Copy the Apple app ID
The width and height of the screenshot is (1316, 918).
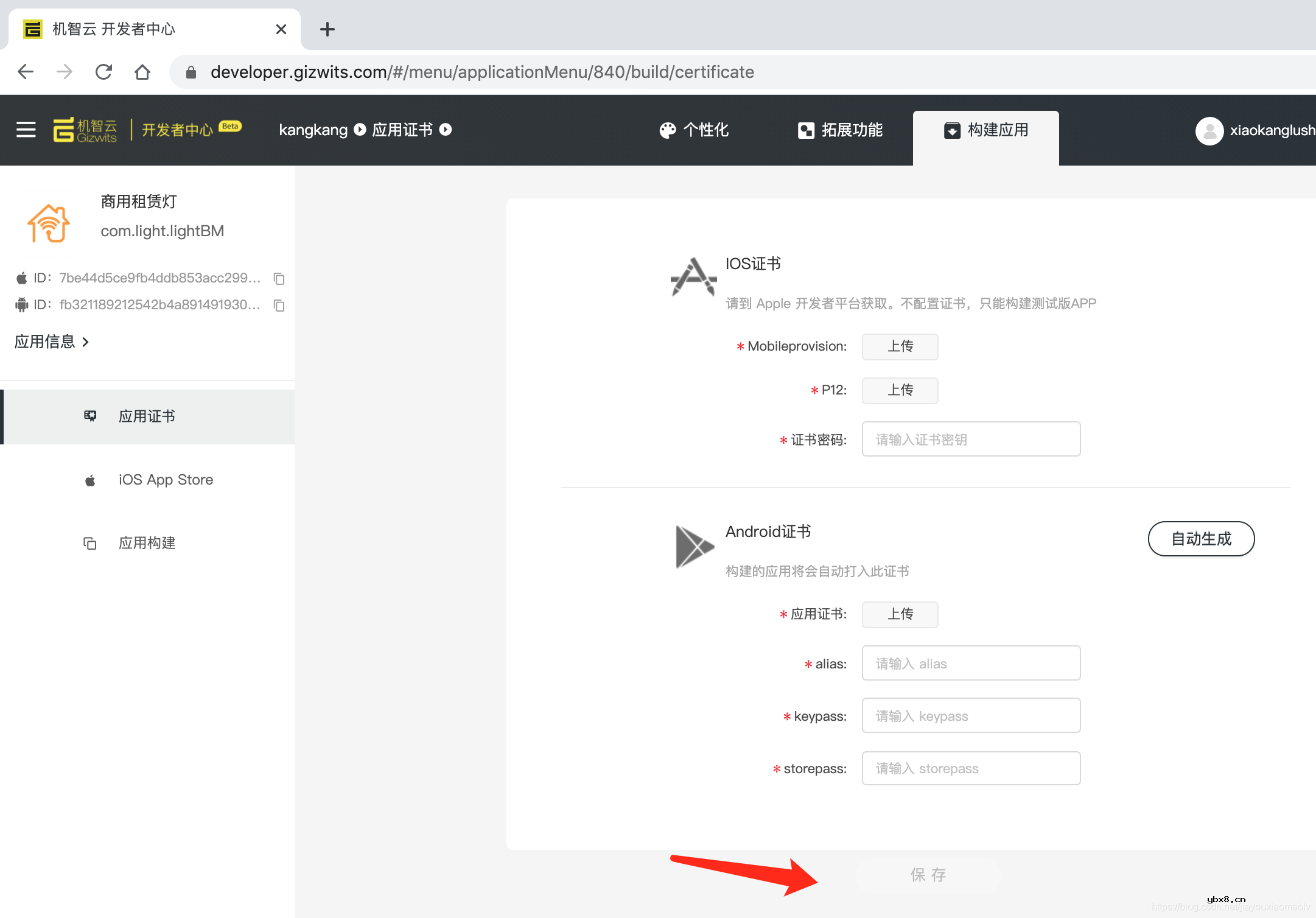tap(279, 278)
